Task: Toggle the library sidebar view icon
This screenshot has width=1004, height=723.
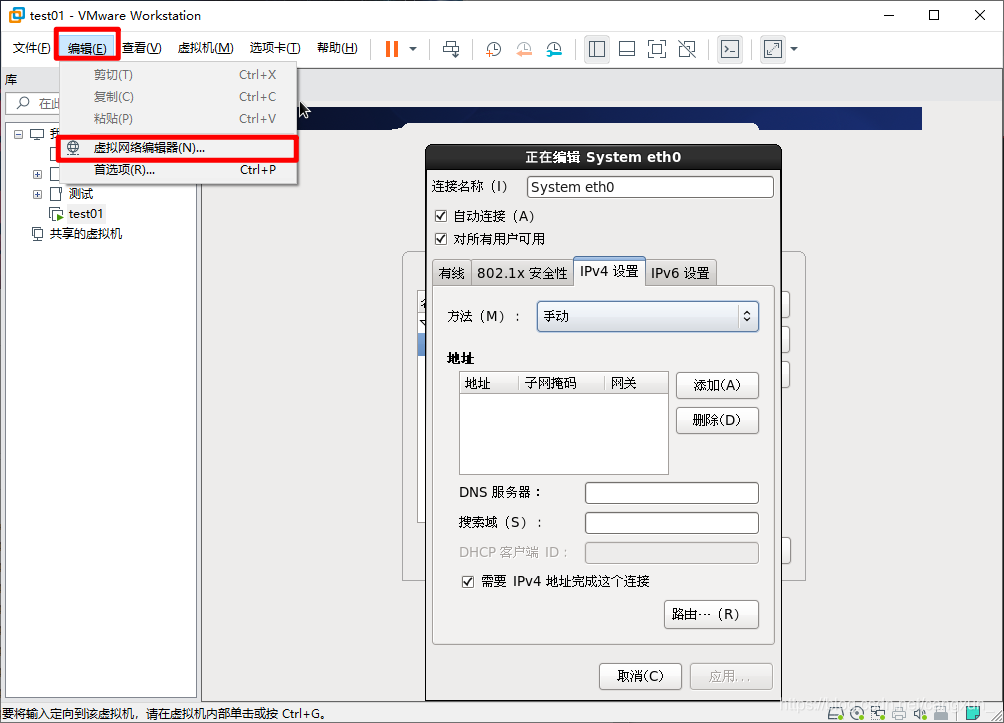Action: coord(597,49)
